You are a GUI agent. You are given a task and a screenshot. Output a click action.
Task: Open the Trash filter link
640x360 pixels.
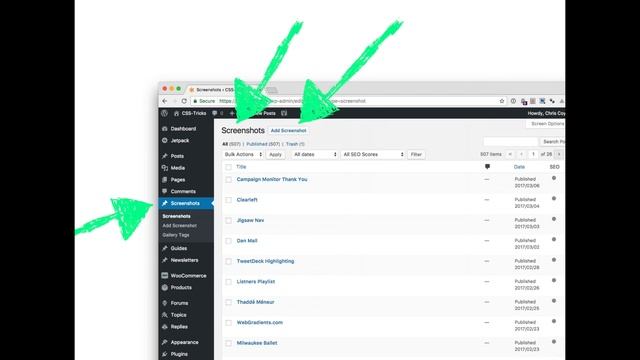pyautogui.click(x=295, y=144)
